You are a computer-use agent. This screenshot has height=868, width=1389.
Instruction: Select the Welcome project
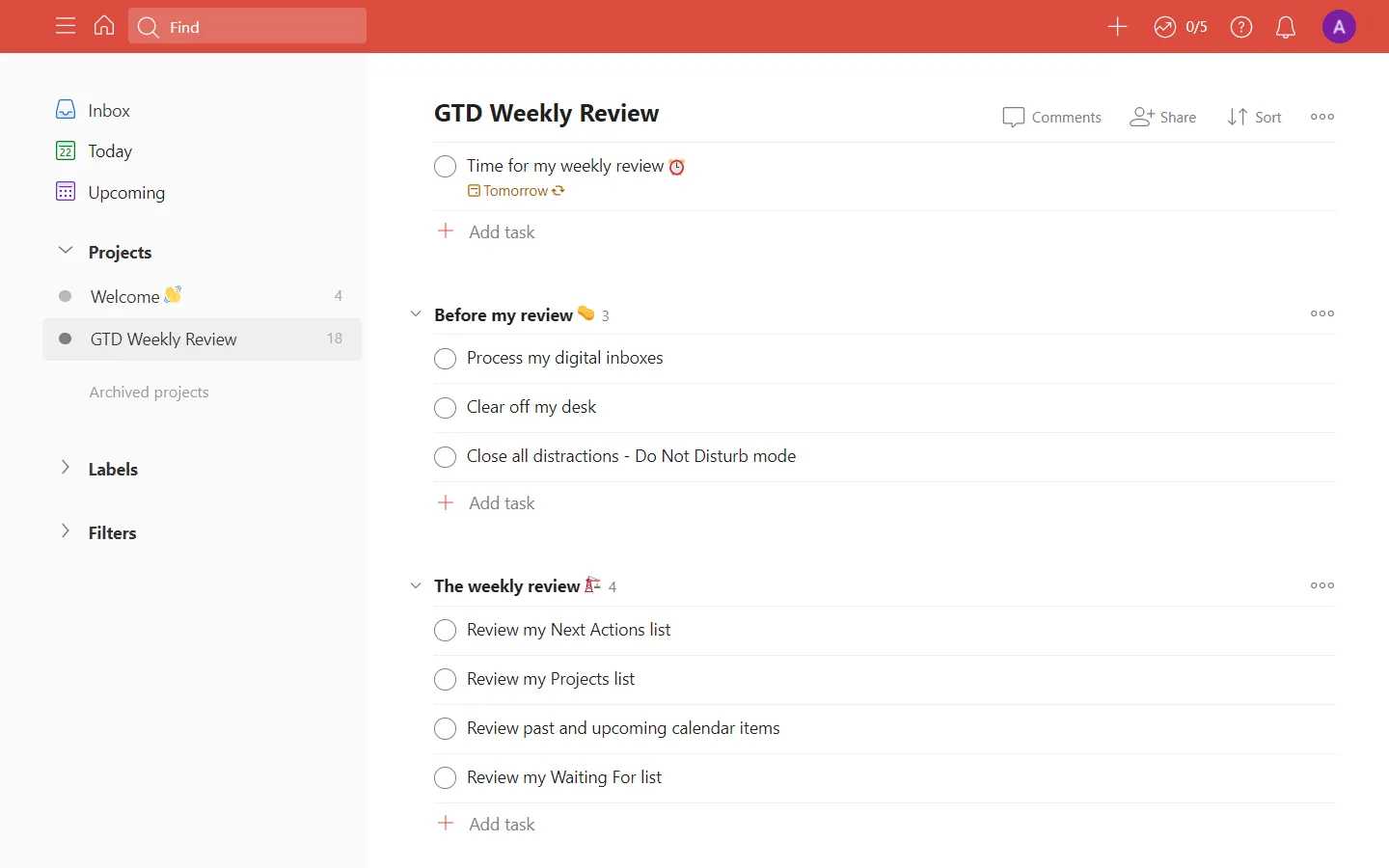click(x=202, y=296)
